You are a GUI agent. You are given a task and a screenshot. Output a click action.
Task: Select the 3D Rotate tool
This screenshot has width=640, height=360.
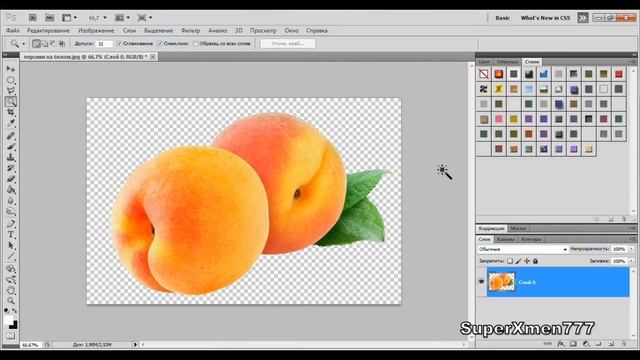click(11, 269)
